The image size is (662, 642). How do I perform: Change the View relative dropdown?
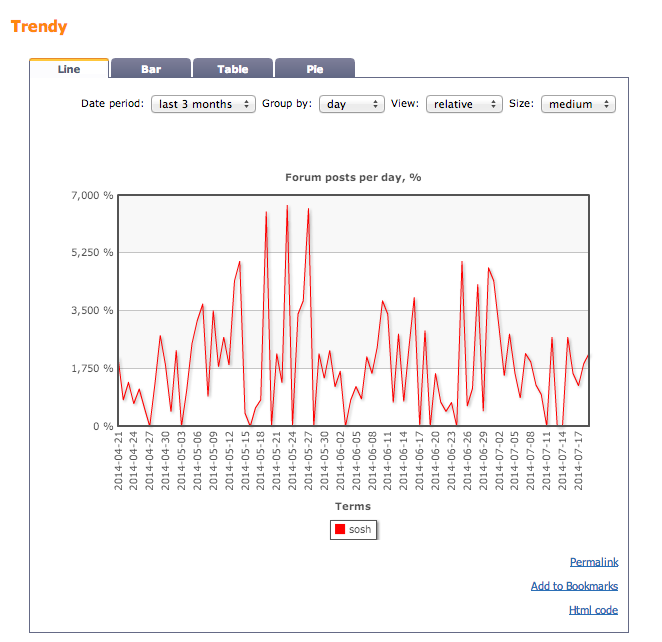[x=463, y=104]
